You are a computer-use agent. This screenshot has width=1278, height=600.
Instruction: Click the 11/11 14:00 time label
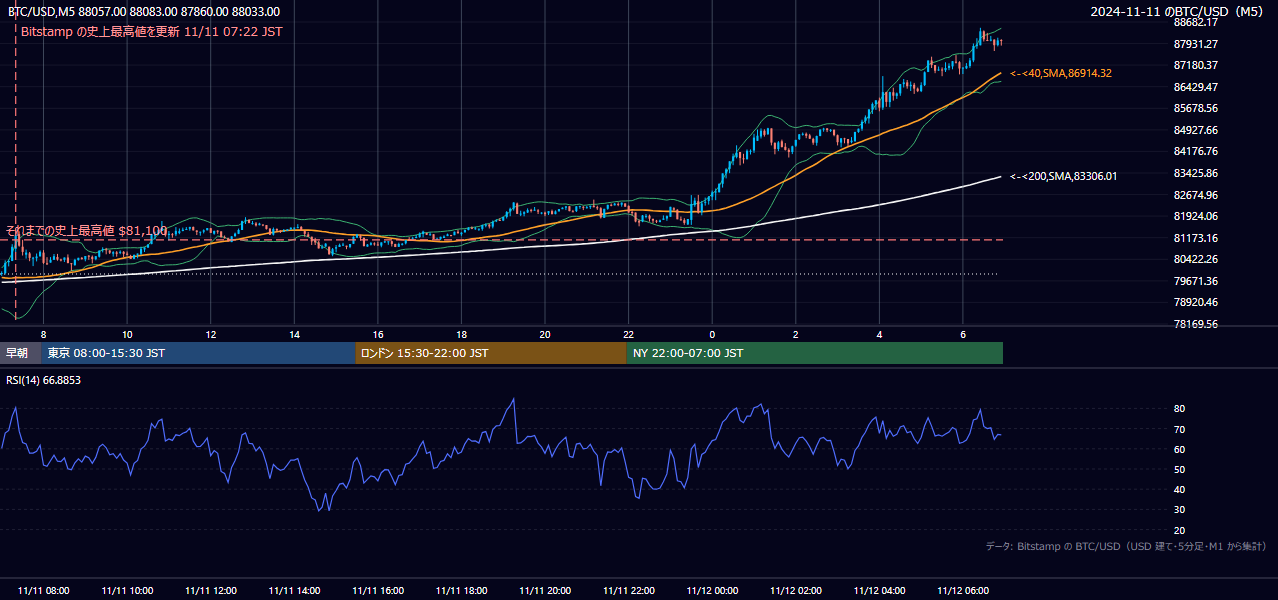tap(294, 591)
